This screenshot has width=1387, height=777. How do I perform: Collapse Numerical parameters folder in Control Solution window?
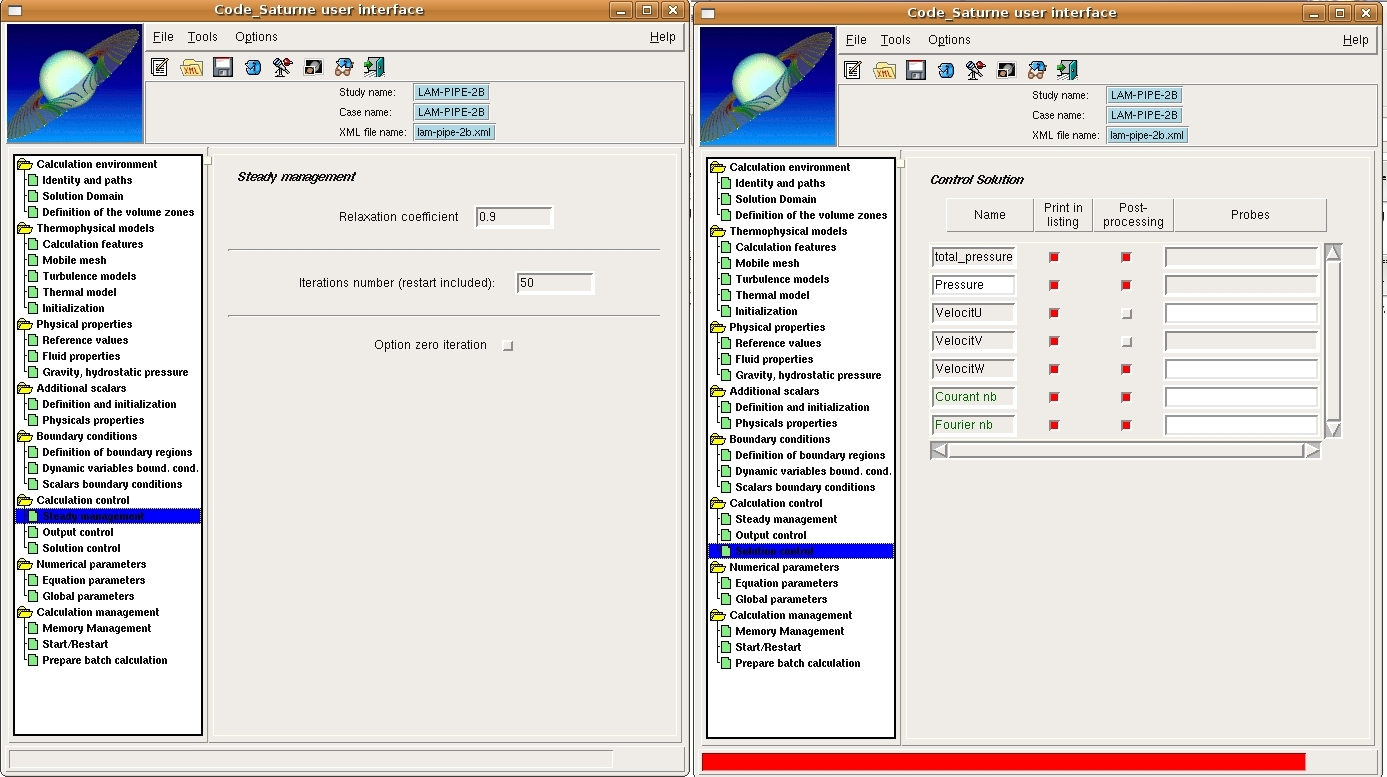pos(717,567)
